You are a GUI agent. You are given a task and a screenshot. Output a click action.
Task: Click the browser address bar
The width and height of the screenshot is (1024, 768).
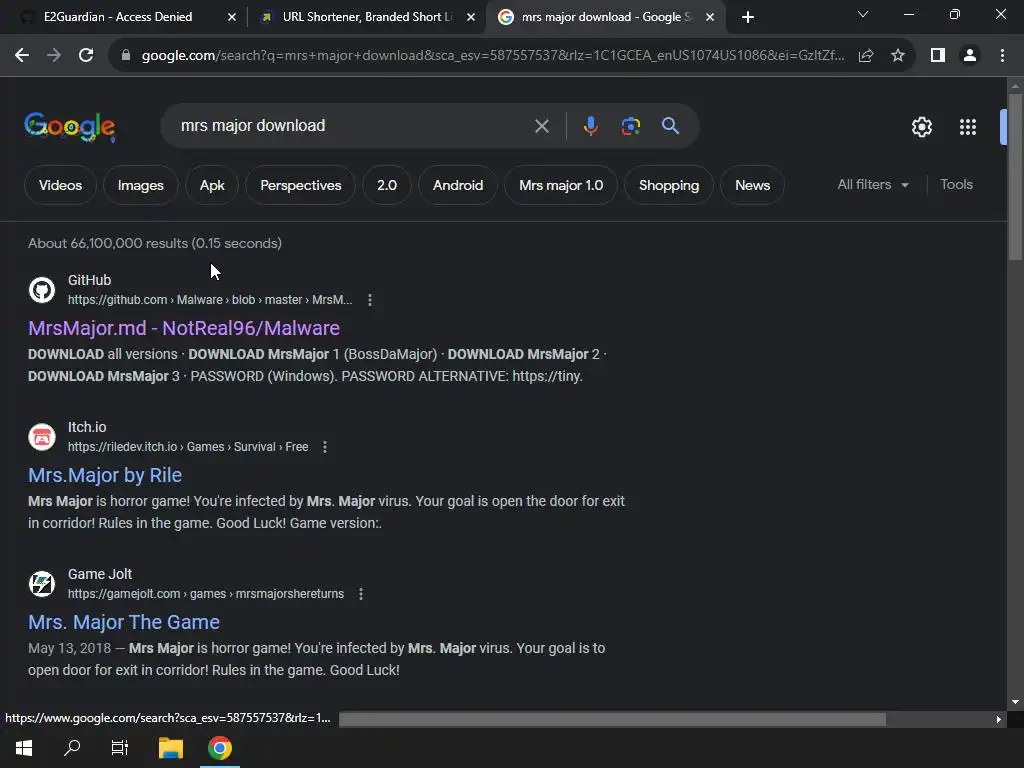493,56
